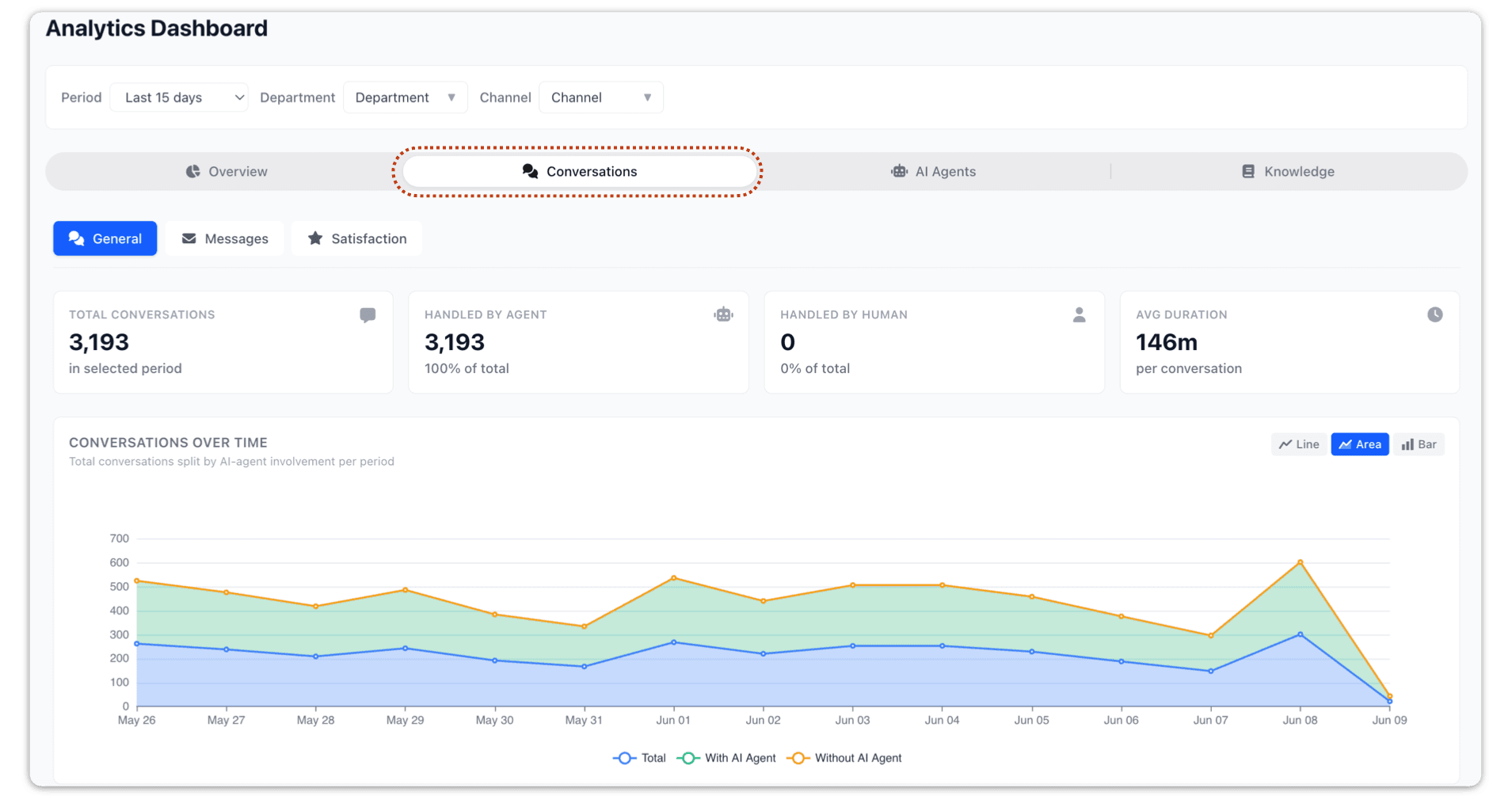Toggle the Without AI Agent legend swatch
Image resolution: width=1512 pixels, height=811 pixels.
click(x=798, y=758)
